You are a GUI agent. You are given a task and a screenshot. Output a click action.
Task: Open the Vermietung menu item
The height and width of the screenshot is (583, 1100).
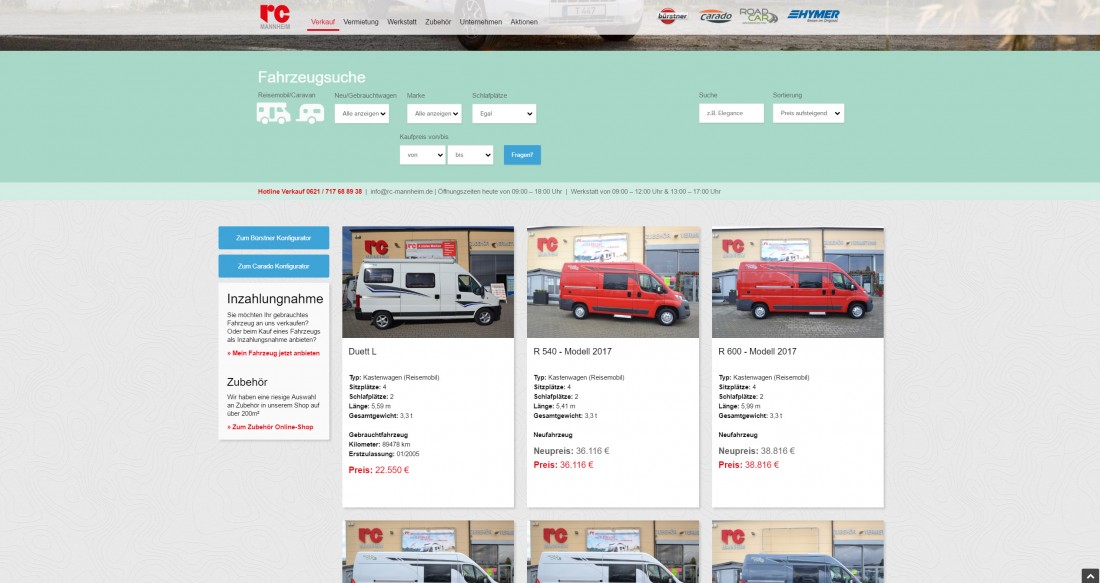(x=361, y=22)
